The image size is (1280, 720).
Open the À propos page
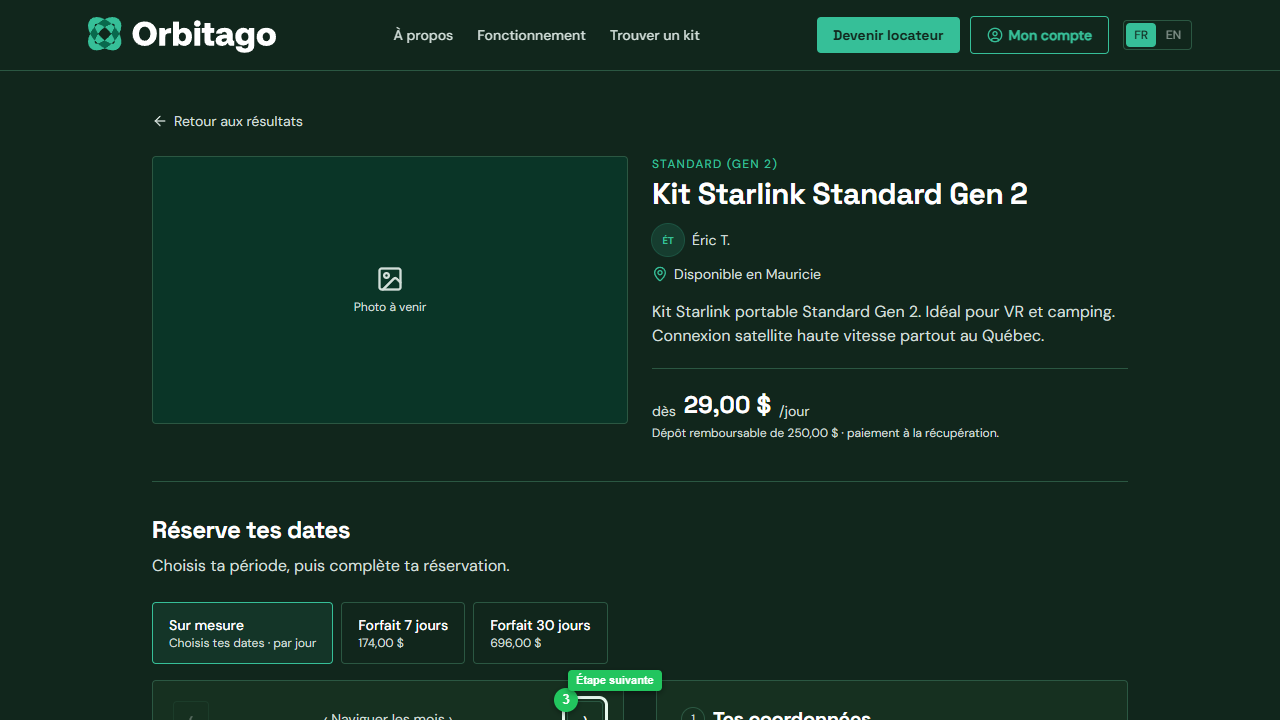point(423,35)
